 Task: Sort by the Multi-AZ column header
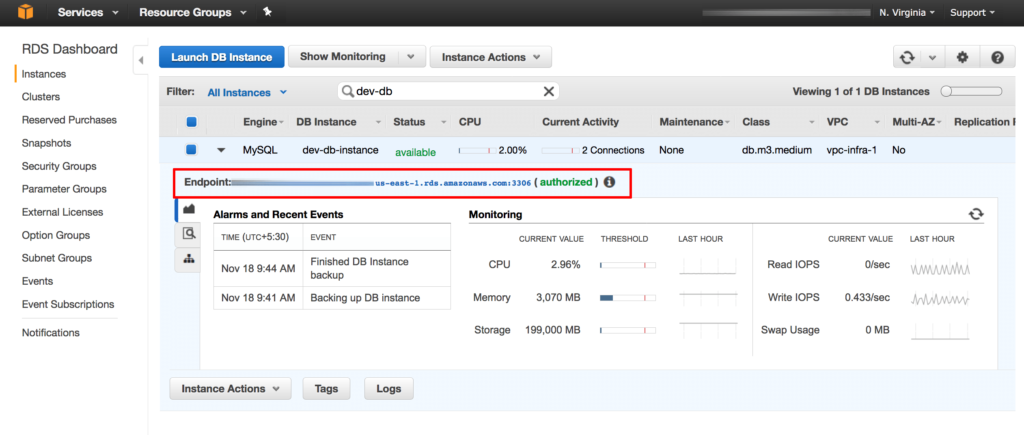click(916, 122)
